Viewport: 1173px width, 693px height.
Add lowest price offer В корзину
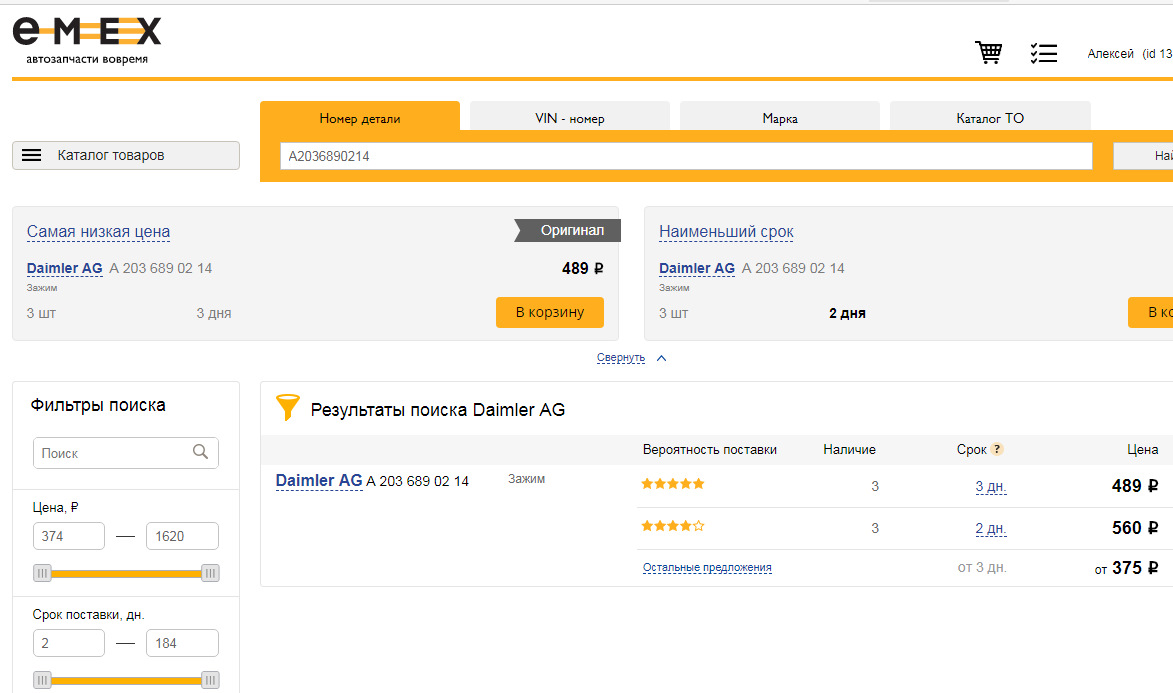(x=550, y=312)
